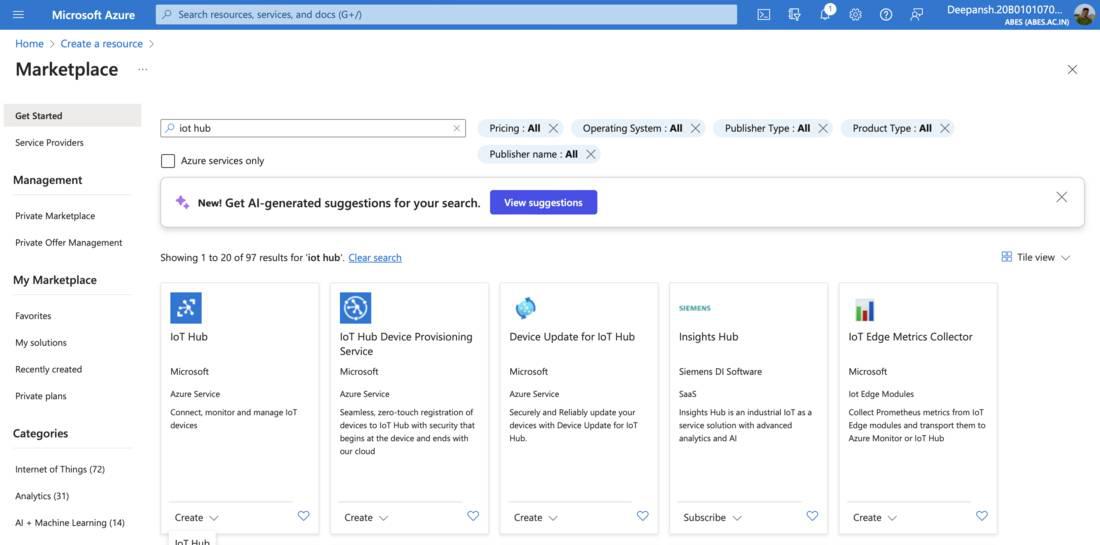Open the portal settings gear
The image size is (1100, 545).
[x=855, y=14]
